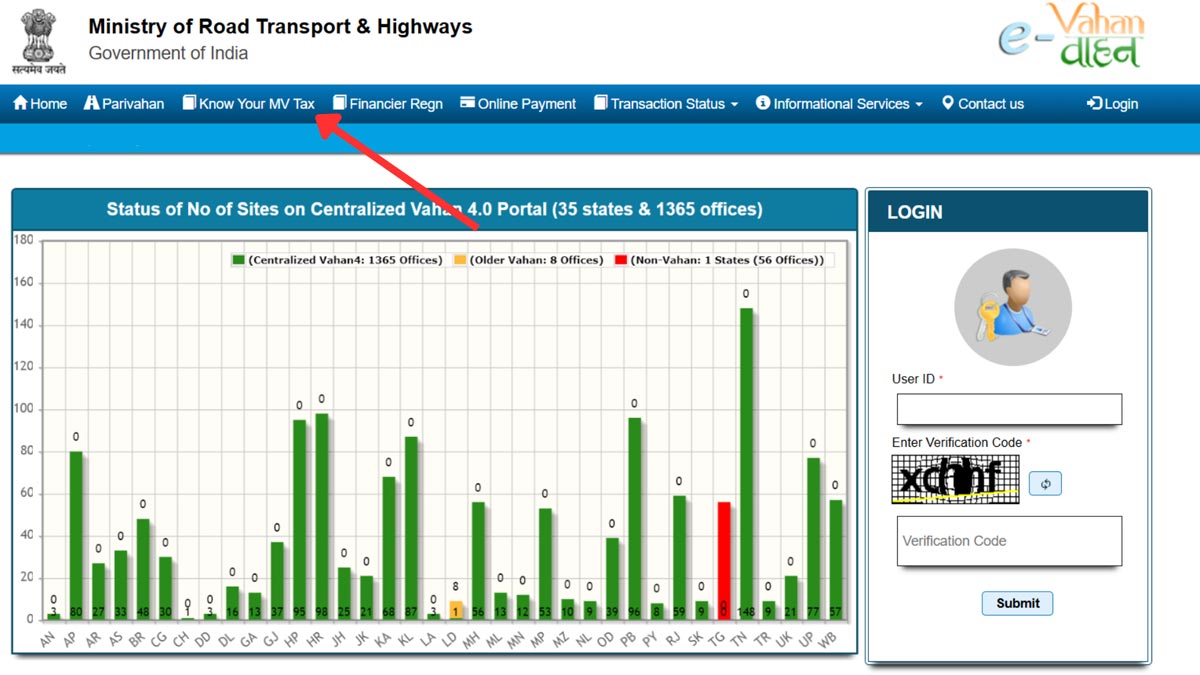Click the location pin icon next to Contact us

(x=947, y=103)
